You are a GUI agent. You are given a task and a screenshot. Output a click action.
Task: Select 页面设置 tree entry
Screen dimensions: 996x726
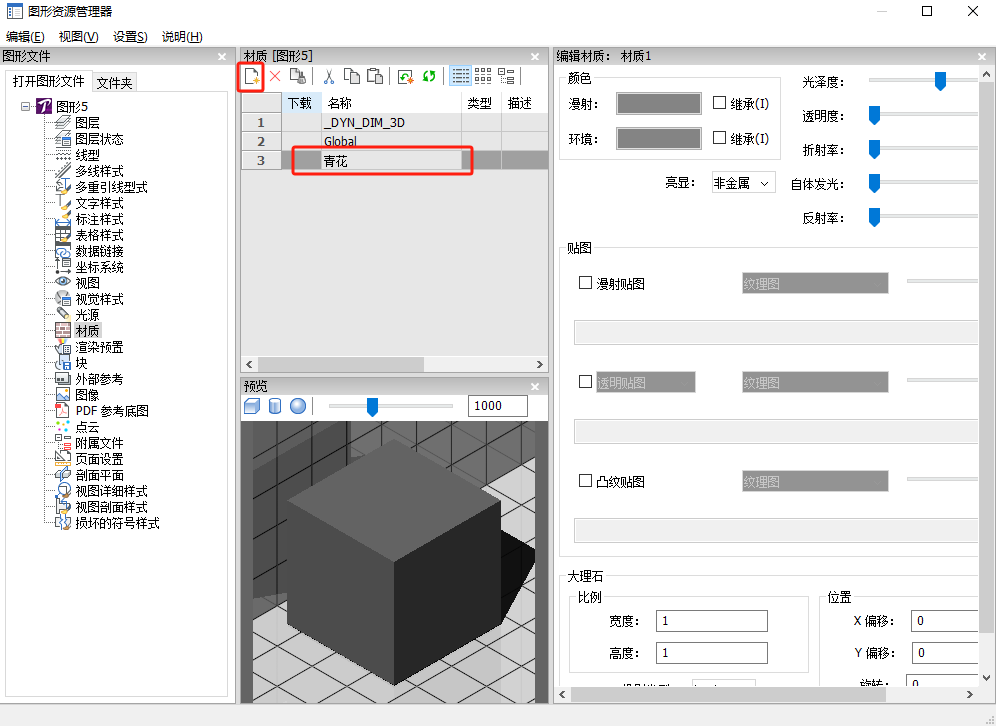click(99, 459)
